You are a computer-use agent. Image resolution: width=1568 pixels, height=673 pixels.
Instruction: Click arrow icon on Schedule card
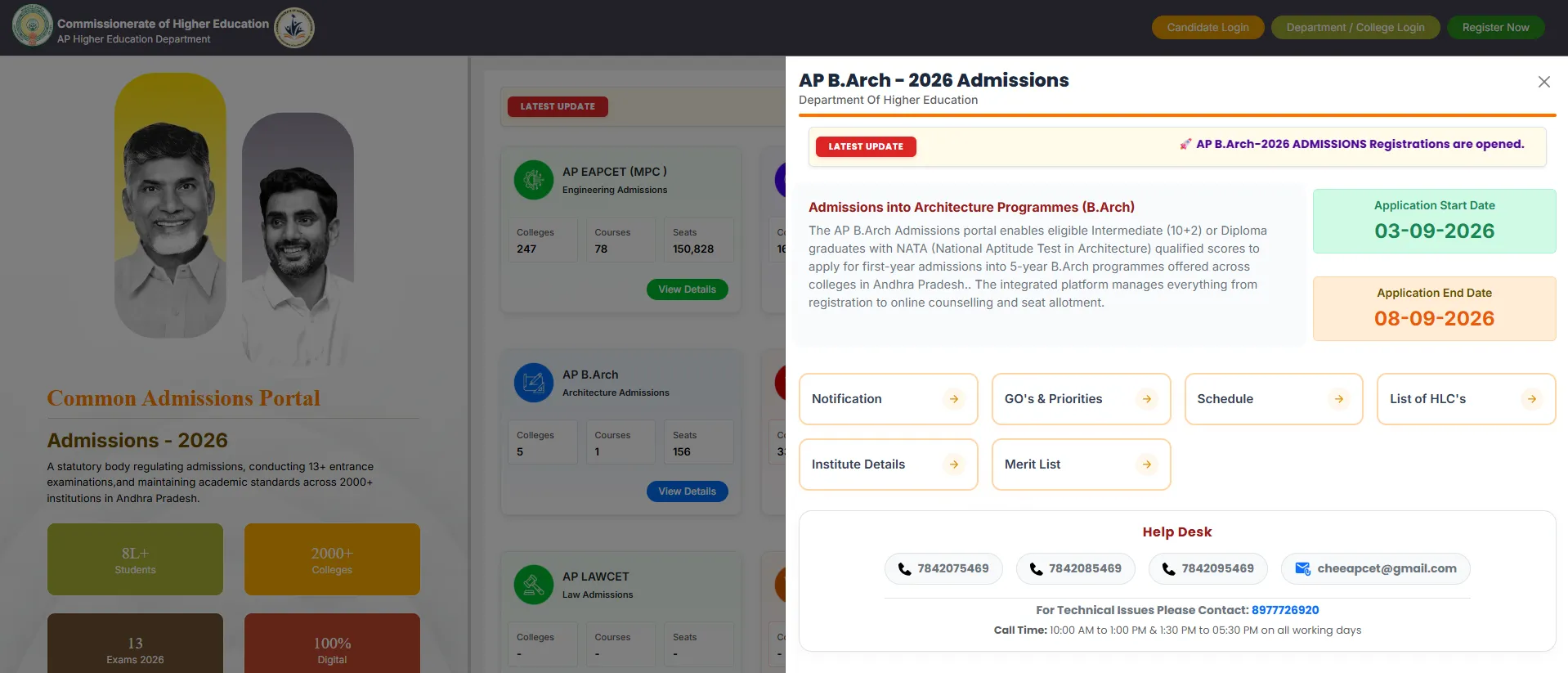point(1339,399)
